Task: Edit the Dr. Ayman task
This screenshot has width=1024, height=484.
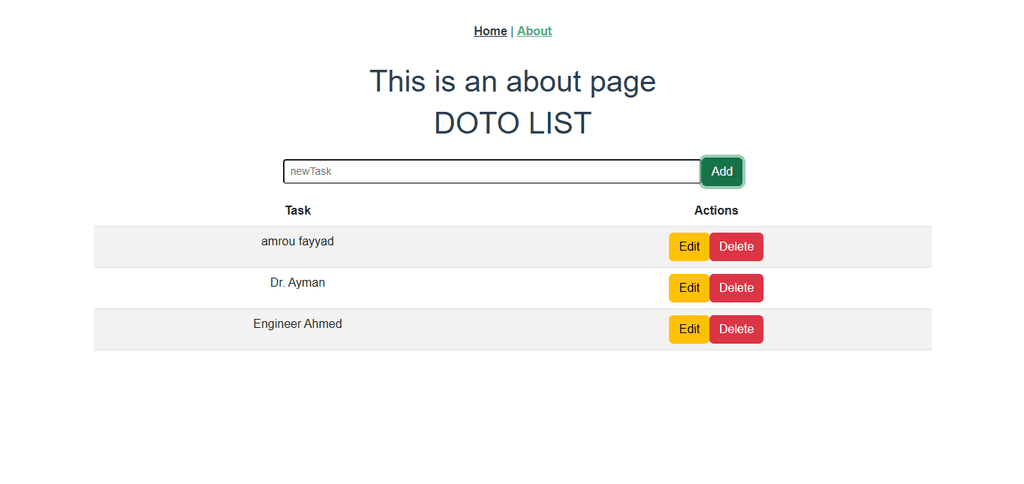Action: click(x=689, y=288)
